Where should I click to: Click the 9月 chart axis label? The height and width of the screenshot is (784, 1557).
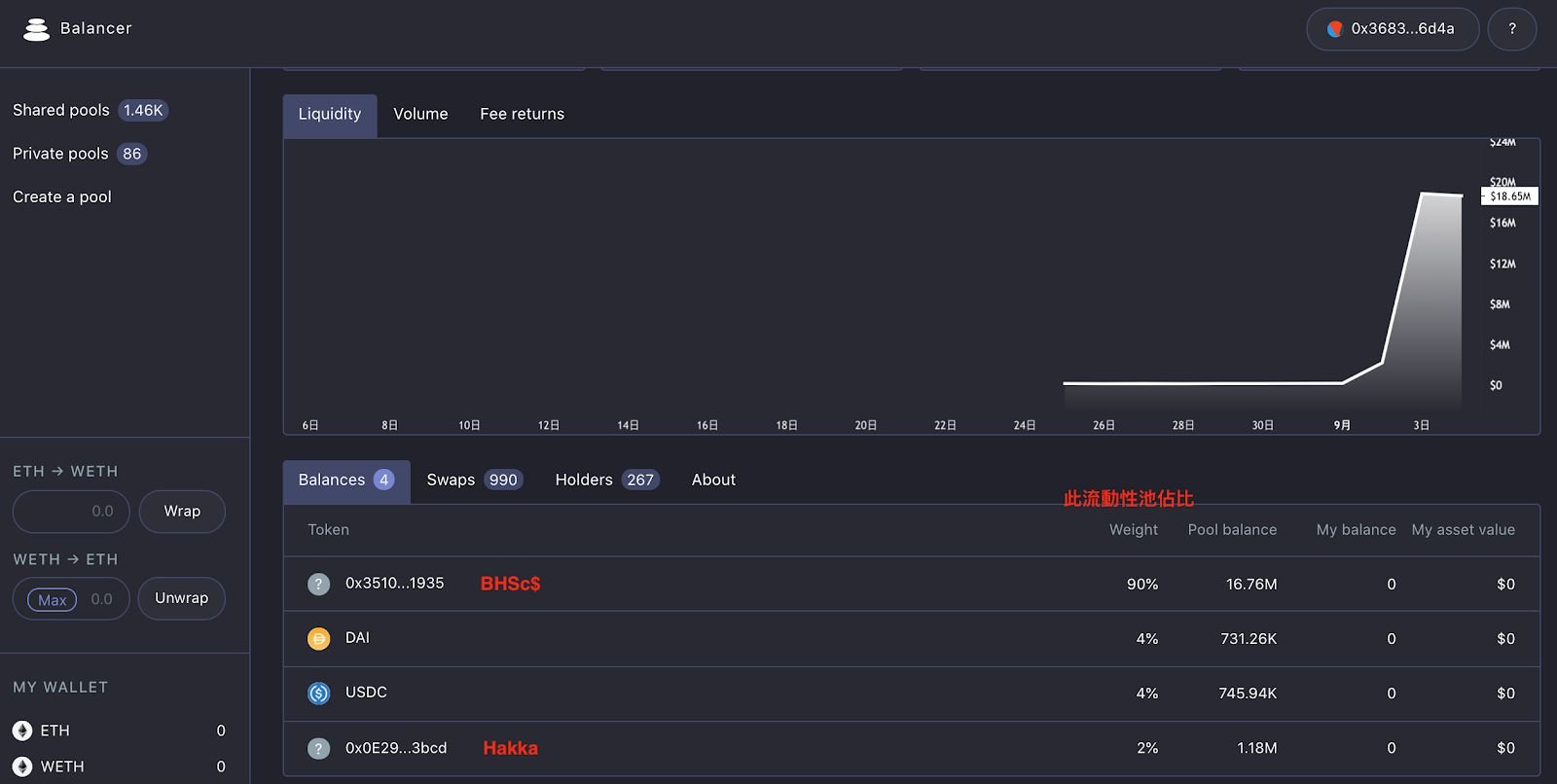[x=1342, y=426]
